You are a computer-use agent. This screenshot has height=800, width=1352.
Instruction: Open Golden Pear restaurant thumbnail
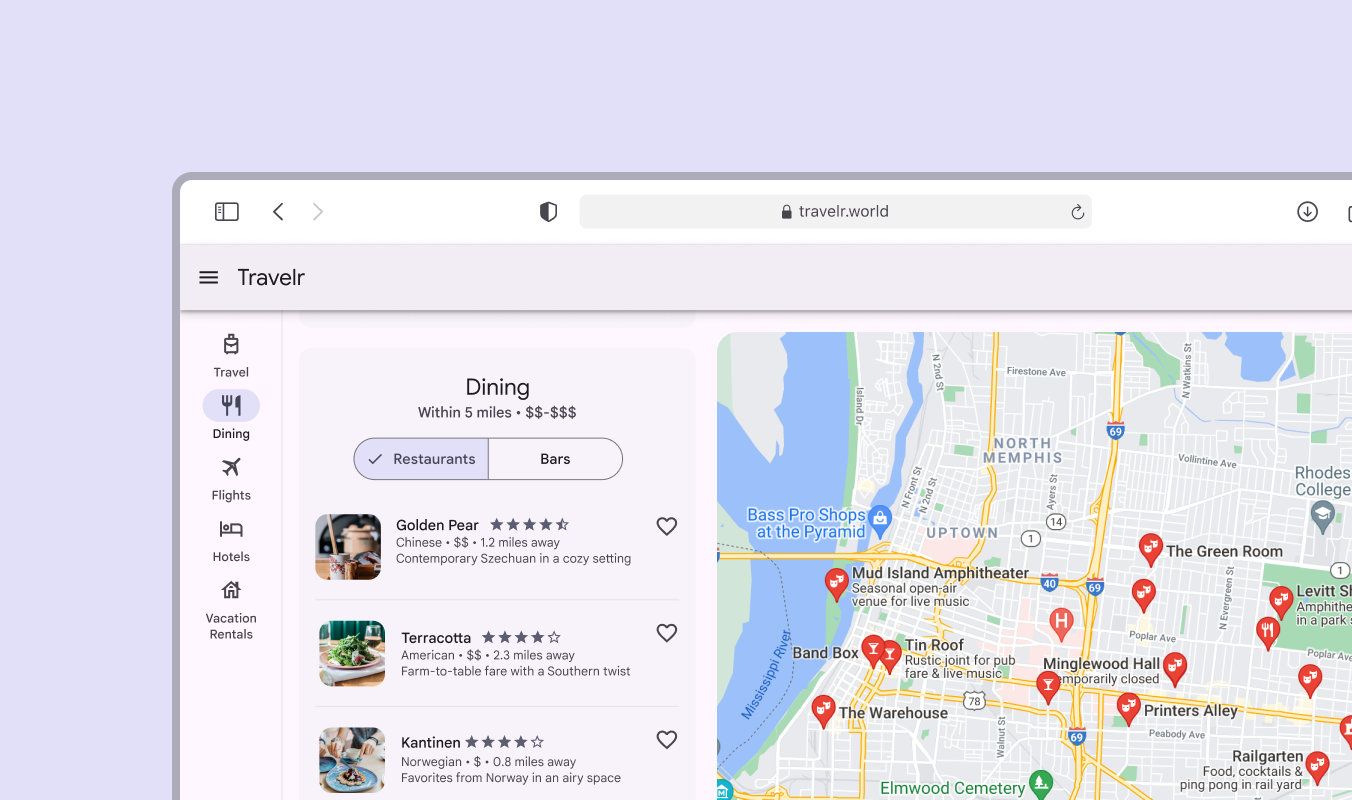point(348,547)
